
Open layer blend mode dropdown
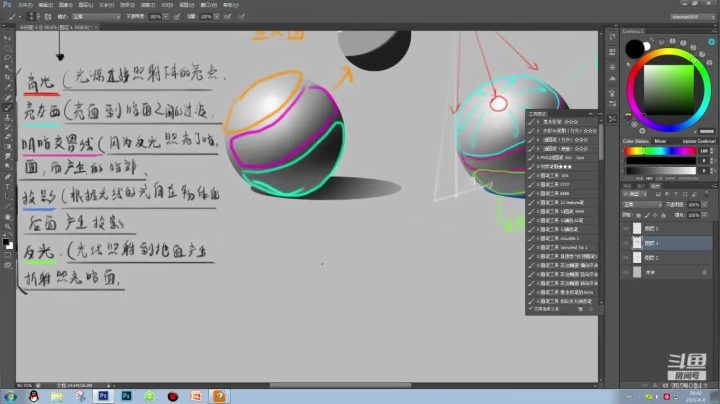pos(642,204)
